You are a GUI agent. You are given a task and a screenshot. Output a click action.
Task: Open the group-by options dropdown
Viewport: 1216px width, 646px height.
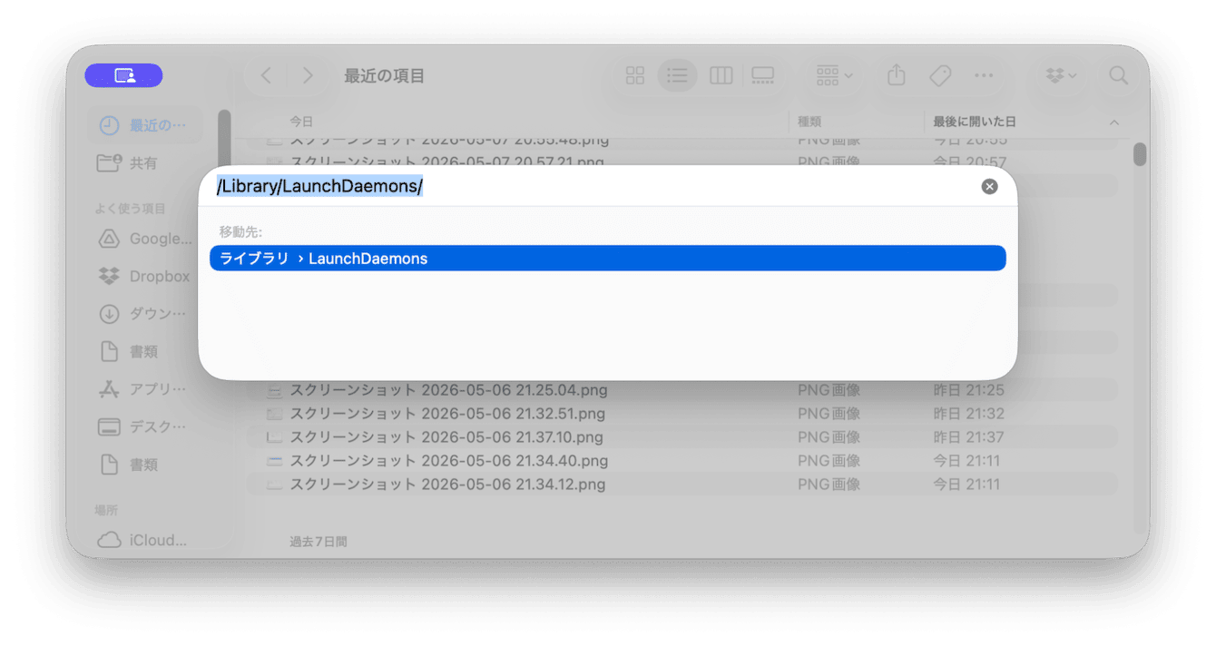(834, 75)
